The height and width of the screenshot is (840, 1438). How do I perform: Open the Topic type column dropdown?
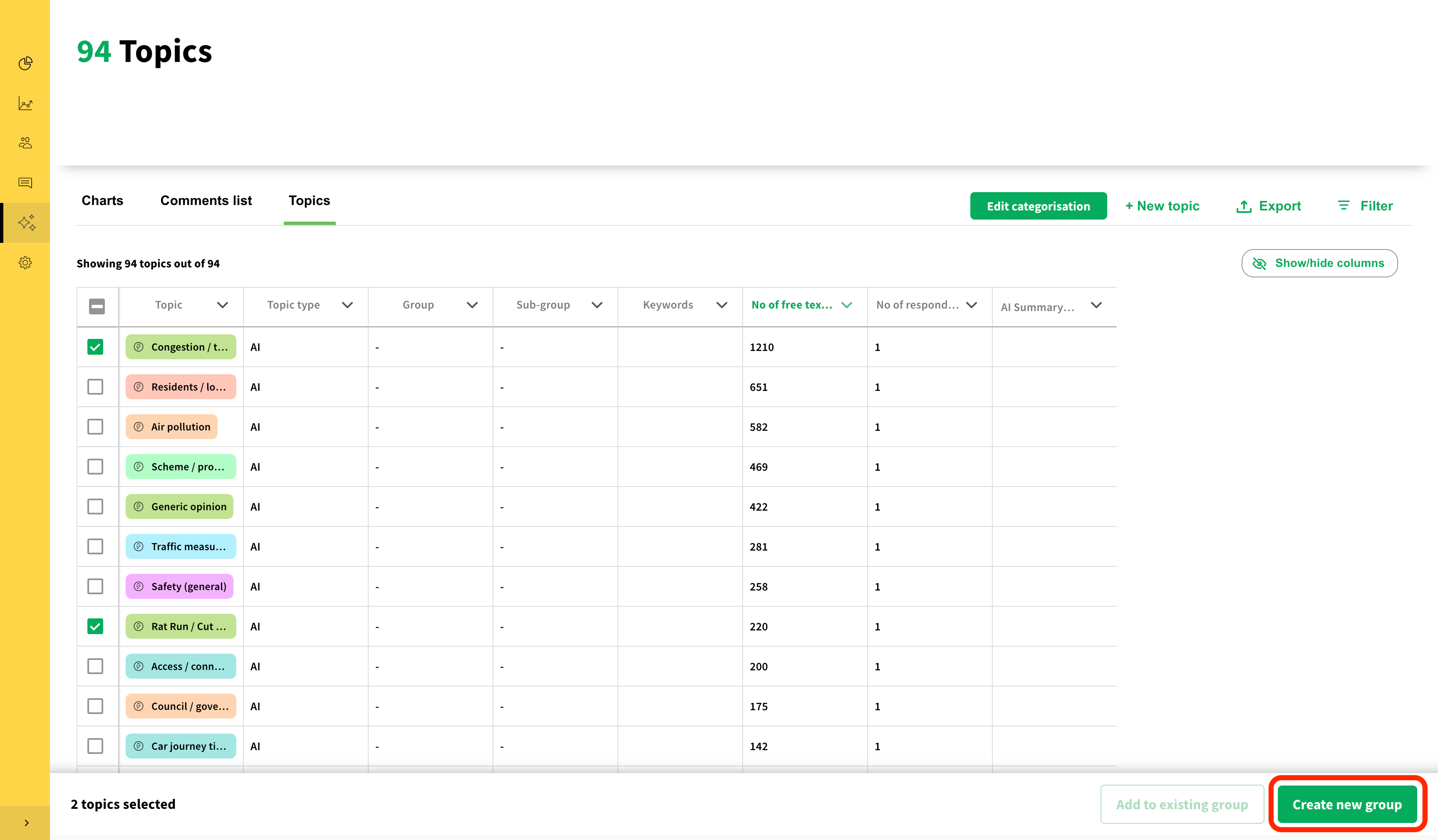(347, 305)
